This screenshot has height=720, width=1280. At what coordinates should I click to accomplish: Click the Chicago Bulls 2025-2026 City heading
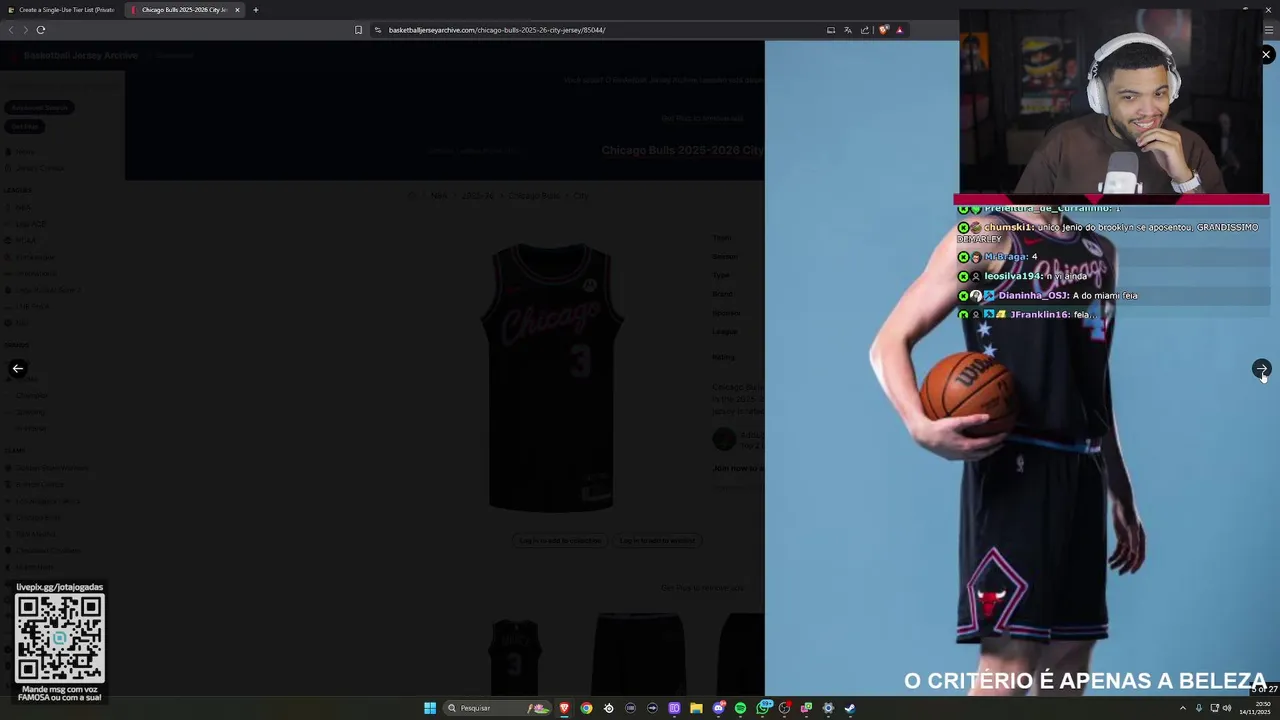[682, 151]
